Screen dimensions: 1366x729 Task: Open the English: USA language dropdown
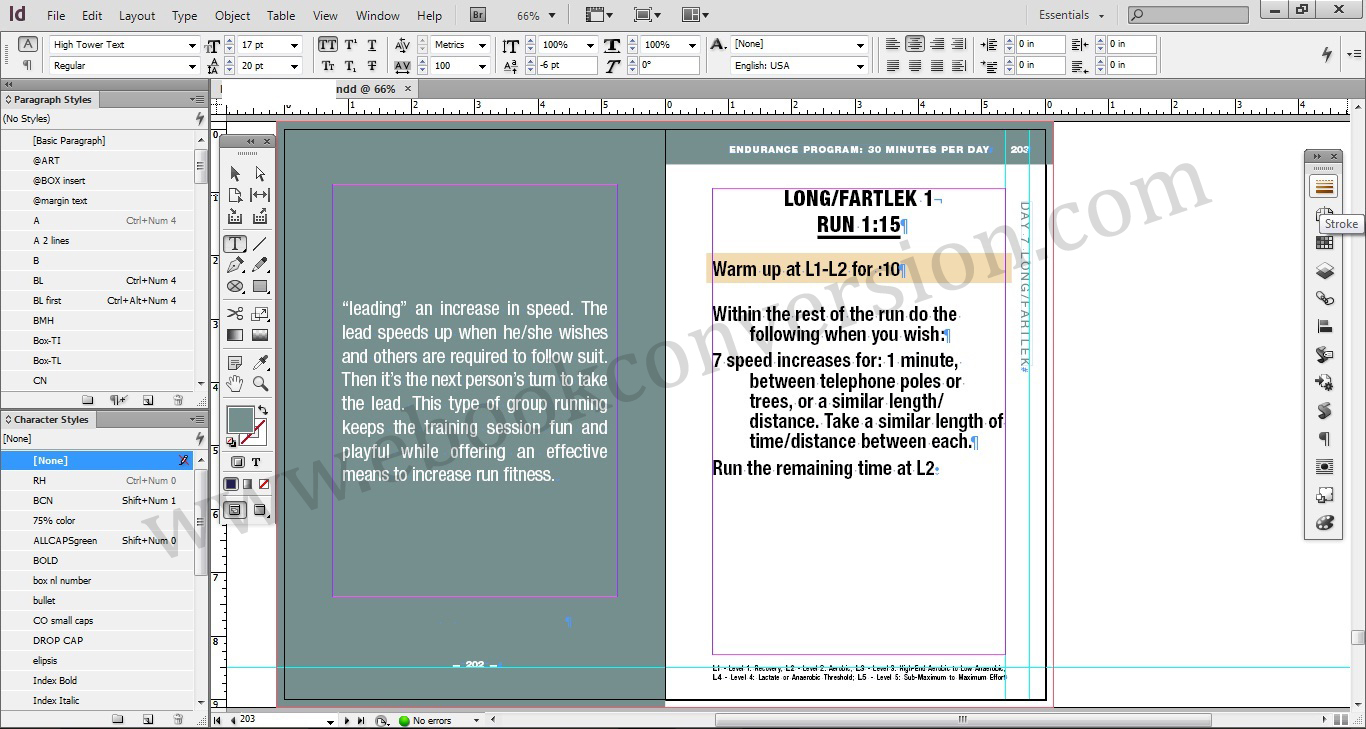860,66
